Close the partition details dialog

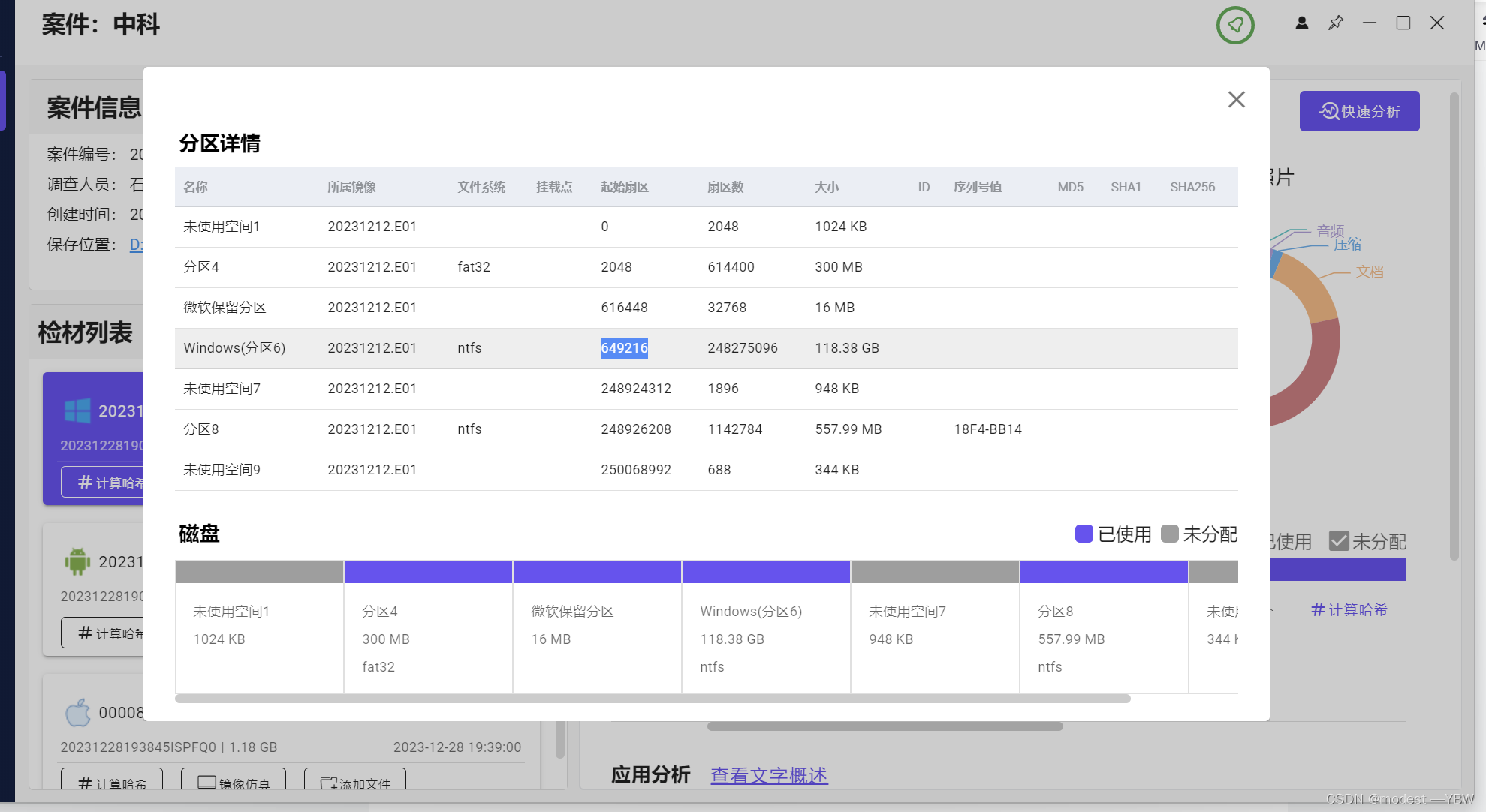[x=1236, y=100]
